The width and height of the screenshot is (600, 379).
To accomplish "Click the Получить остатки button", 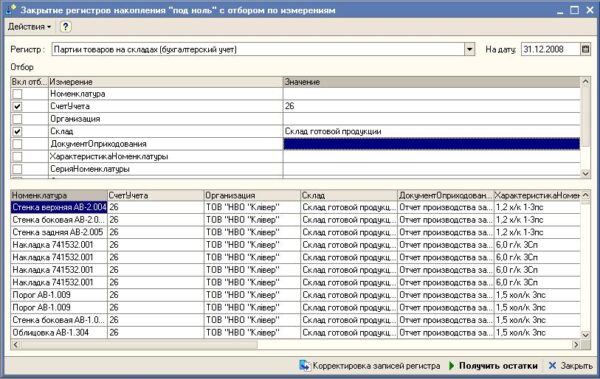I will click(493, 366).
